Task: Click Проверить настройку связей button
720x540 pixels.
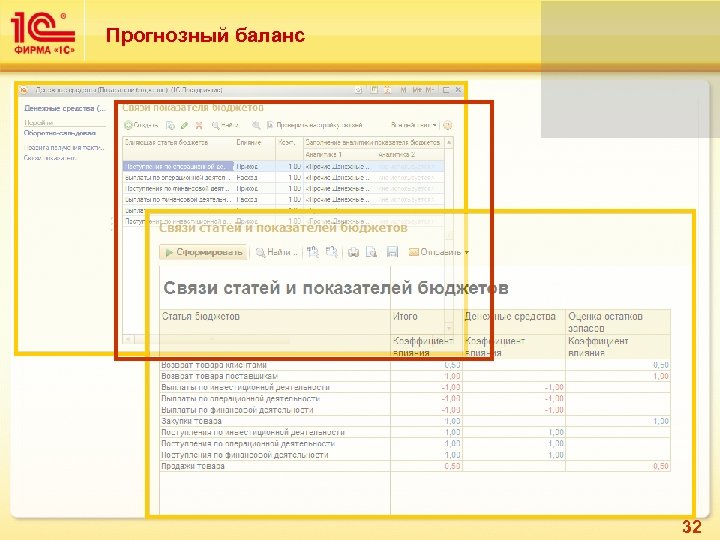Action: tap(315, 125)
